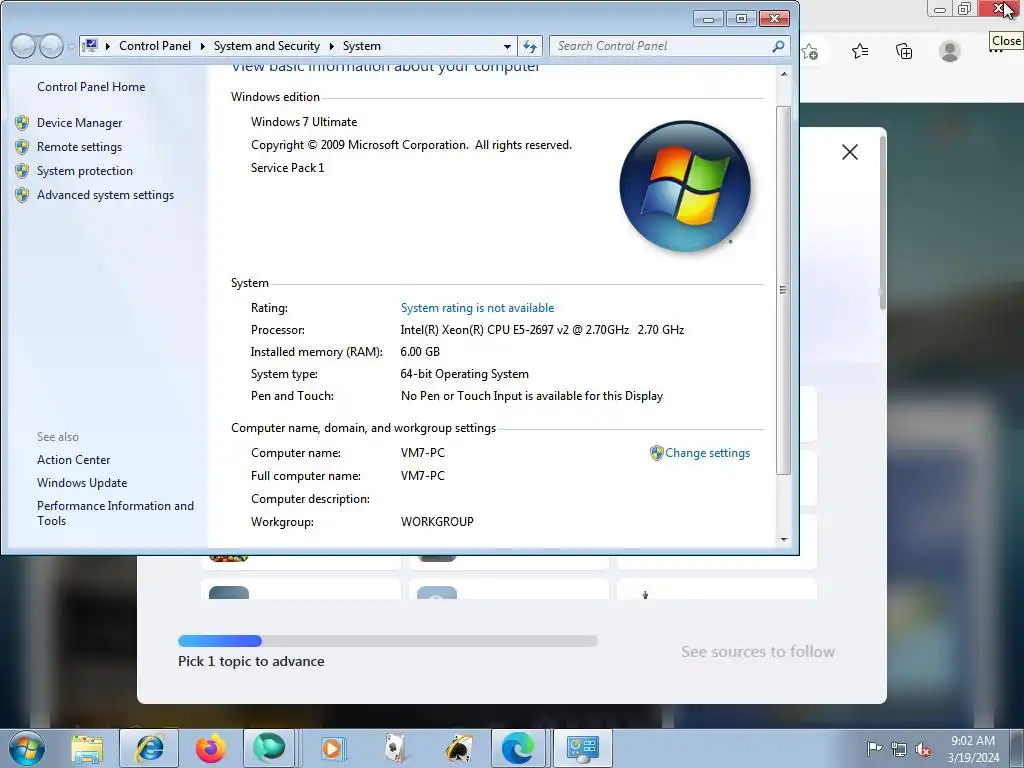Click the 9:02 AM taskbar clock

[973, 748]
